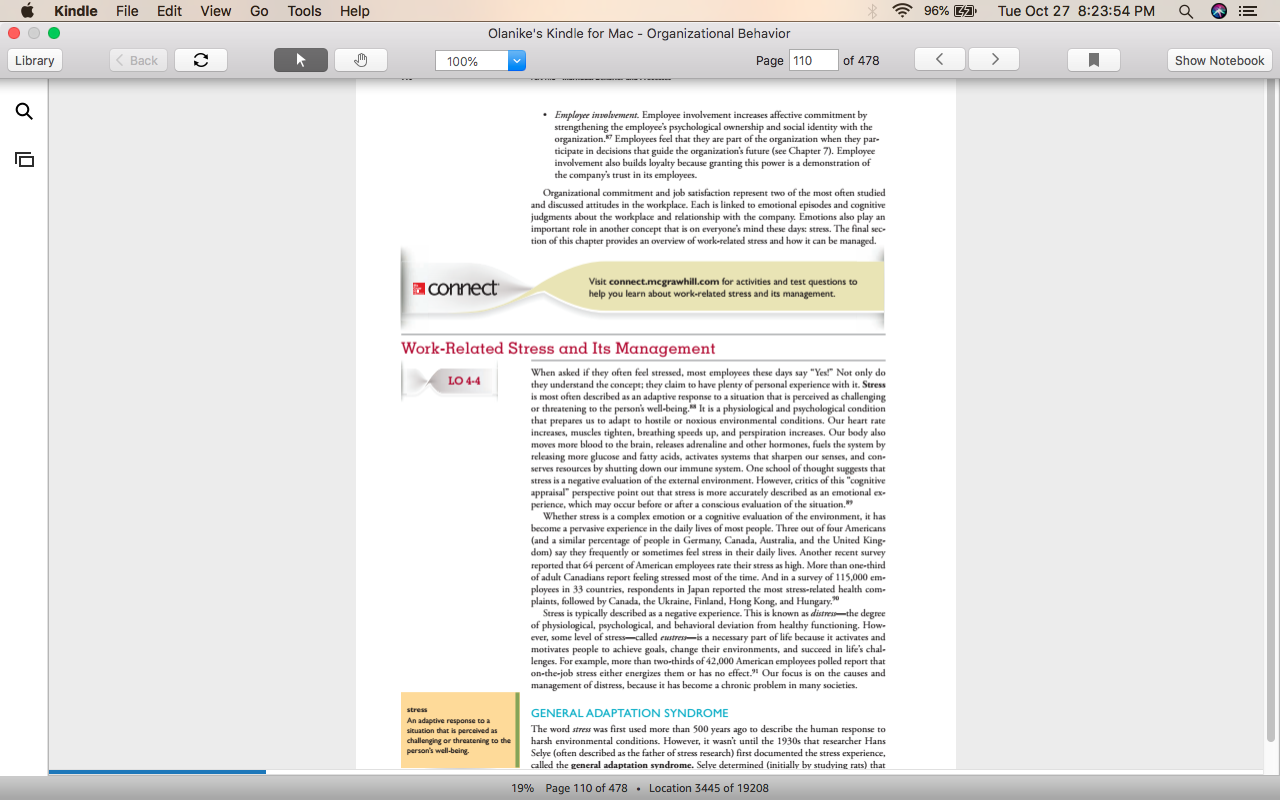Viewport: 1280px width, 800px height.
Task: Open the Kindle menu
Action: coord(76,11)
